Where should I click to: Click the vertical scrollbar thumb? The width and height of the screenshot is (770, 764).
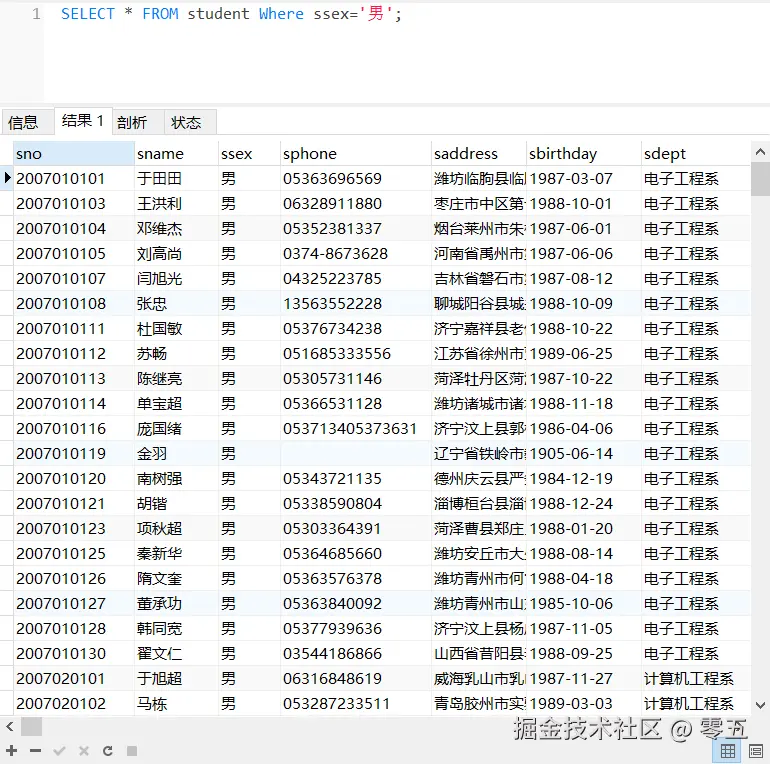coord(760,179)
